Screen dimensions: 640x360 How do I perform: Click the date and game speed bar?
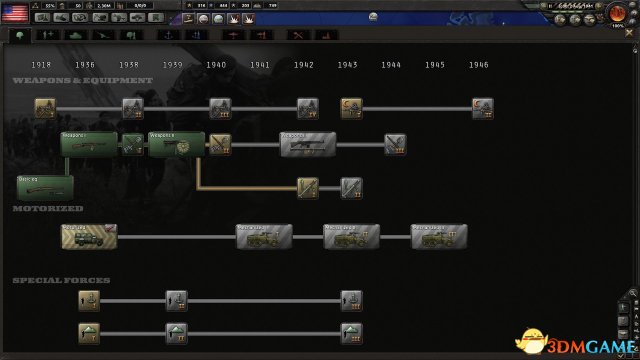(x=571, y=6)
